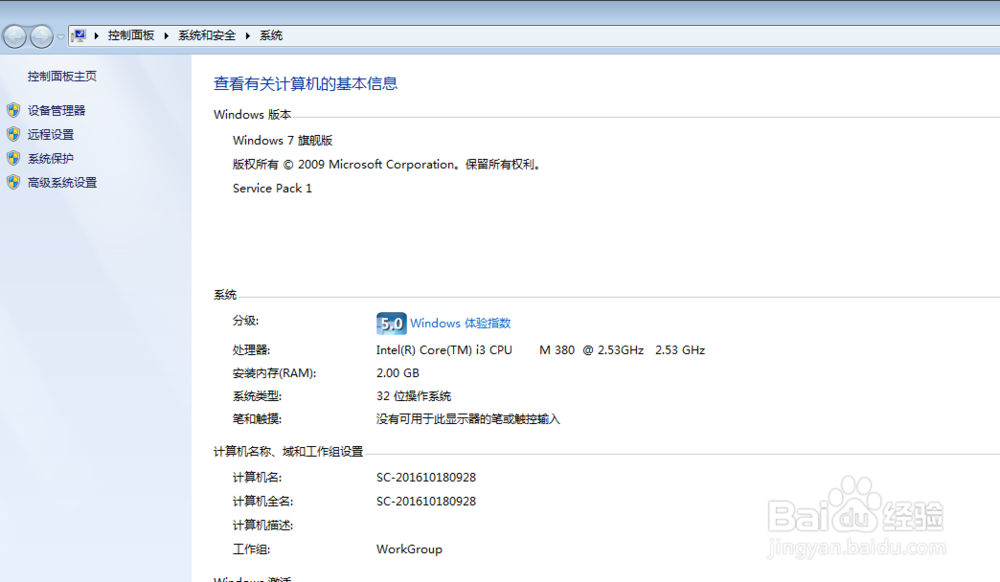This screenshot has height=582, width=1000.
Task: Open 设备管理器 link
Action: pos(56,110)
